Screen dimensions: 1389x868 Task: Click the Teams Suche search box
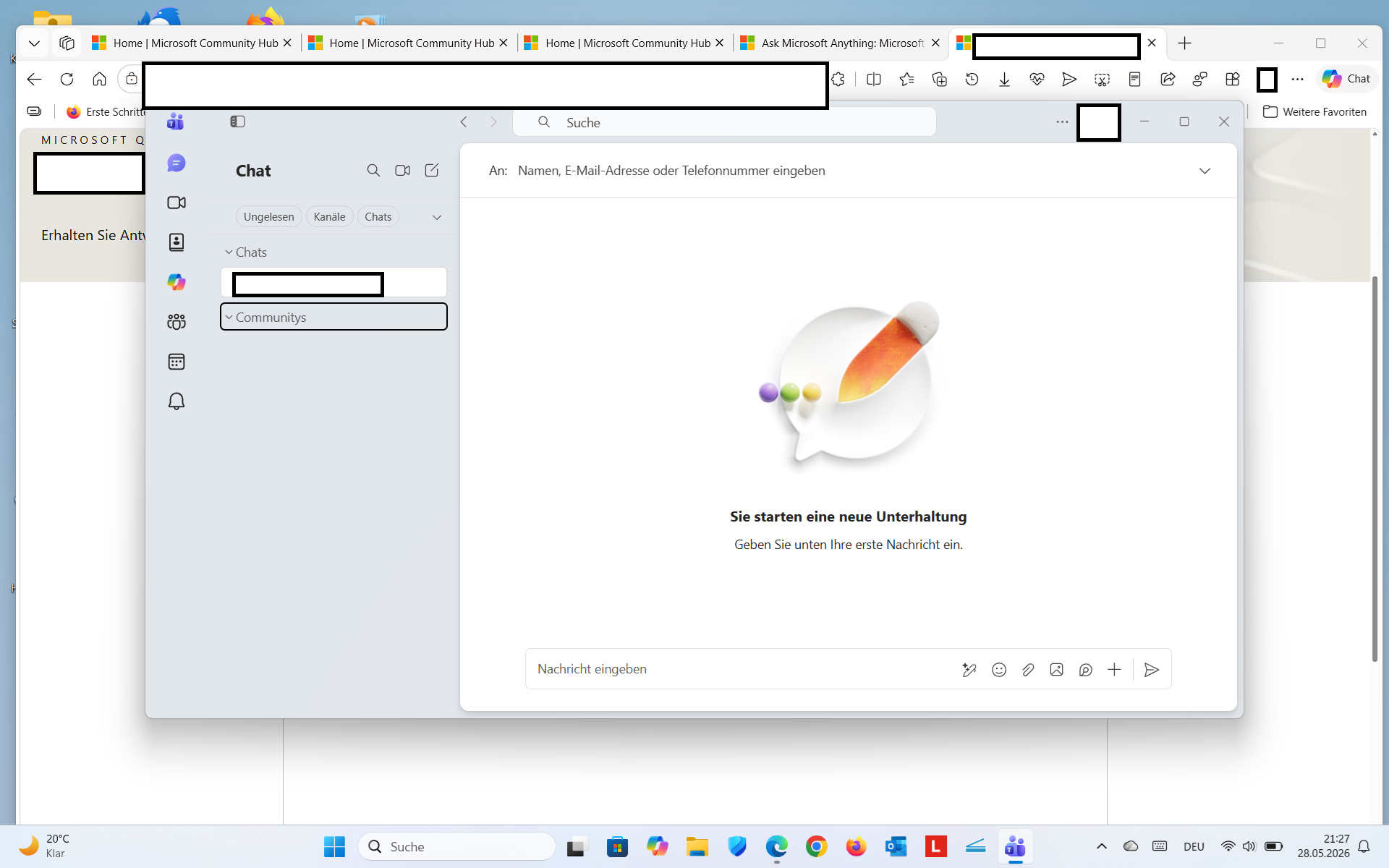pyautogui.click(x=724, y=122)
